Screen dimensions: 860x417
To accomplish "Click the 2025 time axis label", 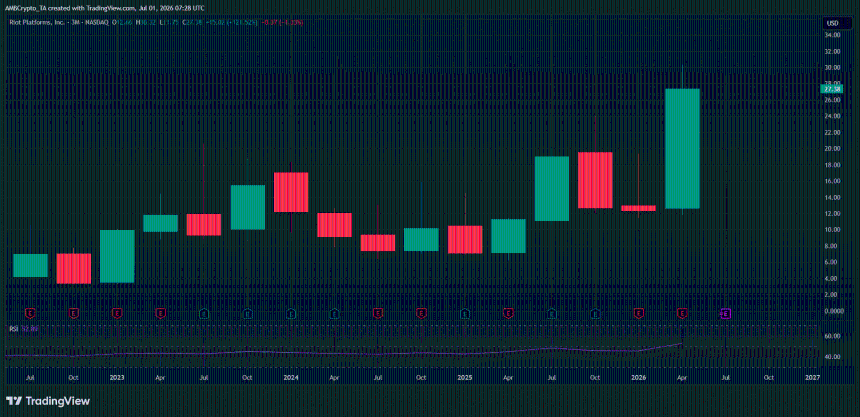I will click(465, 378).
